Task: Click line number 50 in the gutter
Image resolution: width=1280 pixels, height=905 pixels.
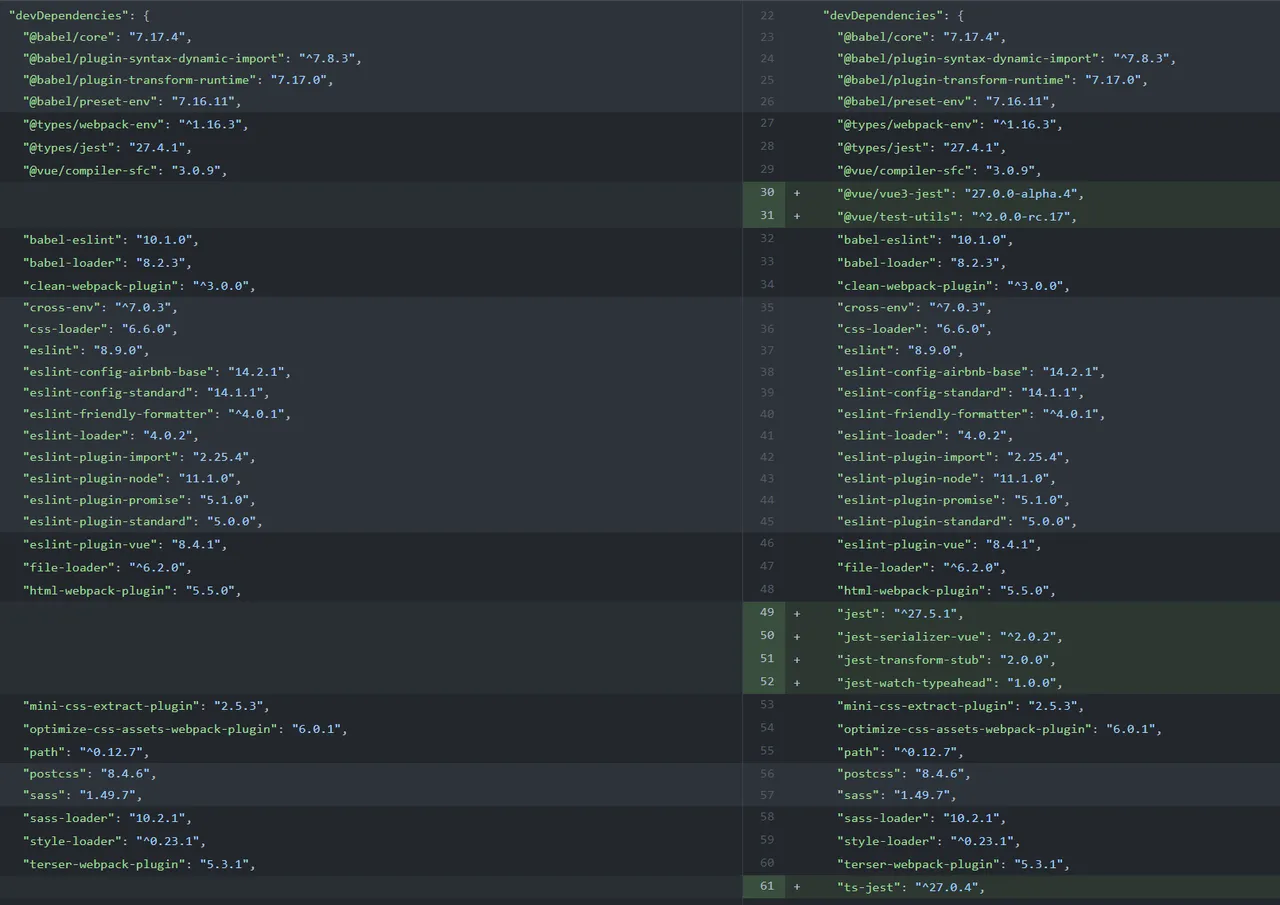Action: tap(767, 635)
